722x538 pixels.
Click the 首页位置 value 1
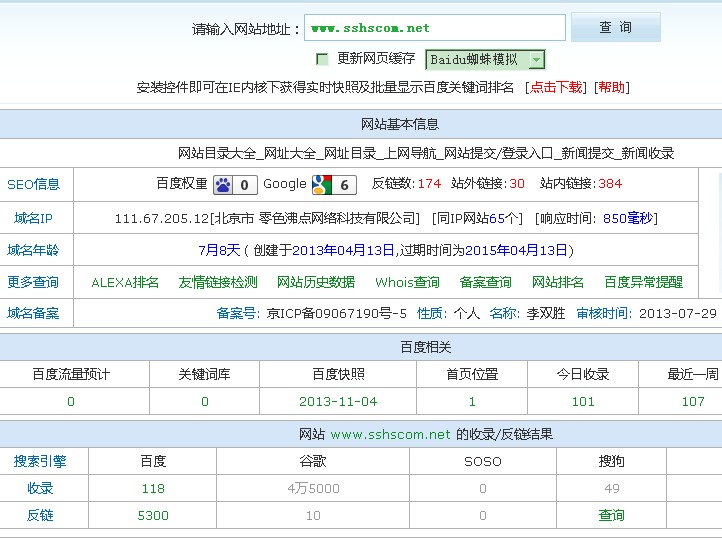(472, 402)
